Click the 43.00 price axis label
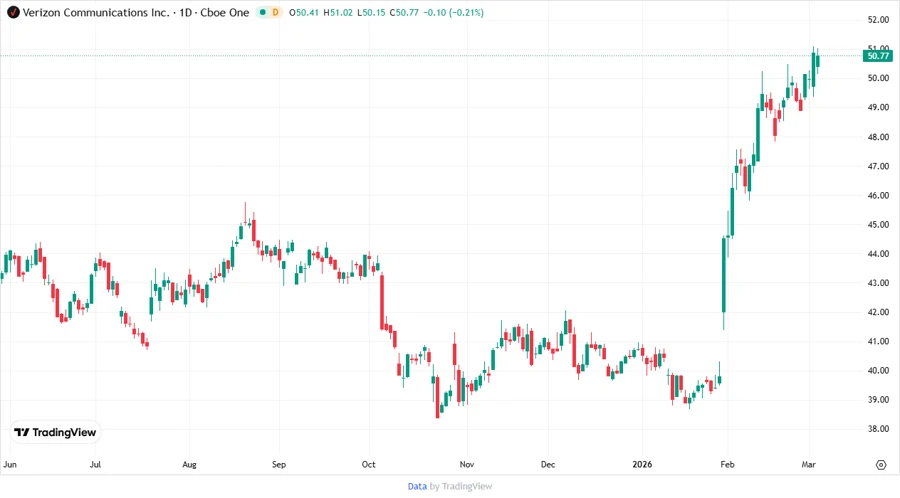 click(x=878, y=283)
